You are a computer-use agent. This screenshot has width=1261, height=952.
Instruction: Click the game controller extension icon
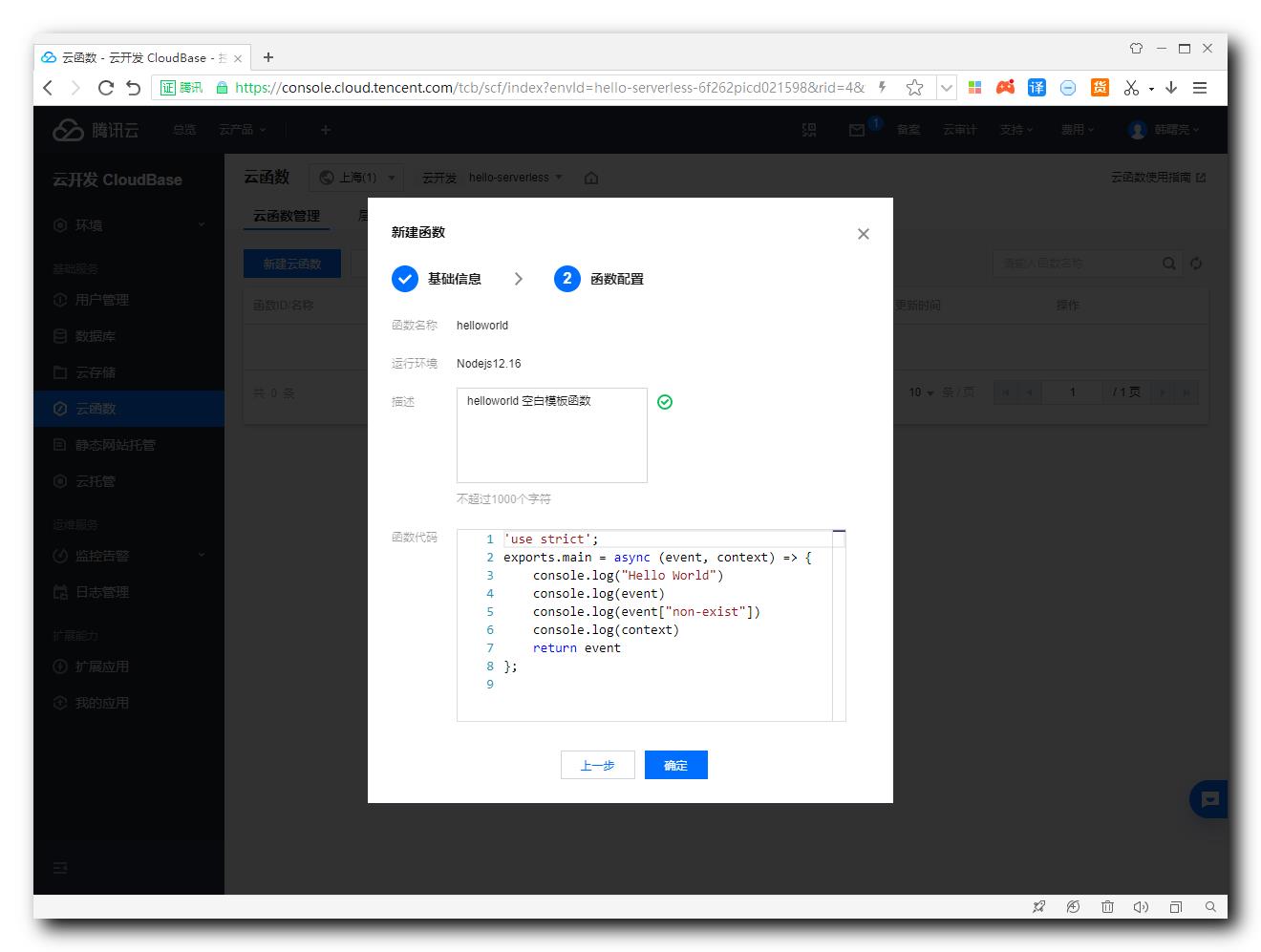[x=1005, y=88]
